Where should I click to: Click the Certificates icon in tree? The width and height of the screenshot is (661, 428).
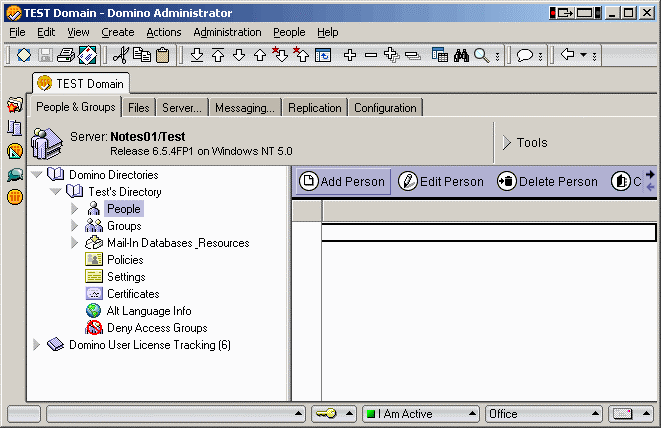click(x=94, y=293)
